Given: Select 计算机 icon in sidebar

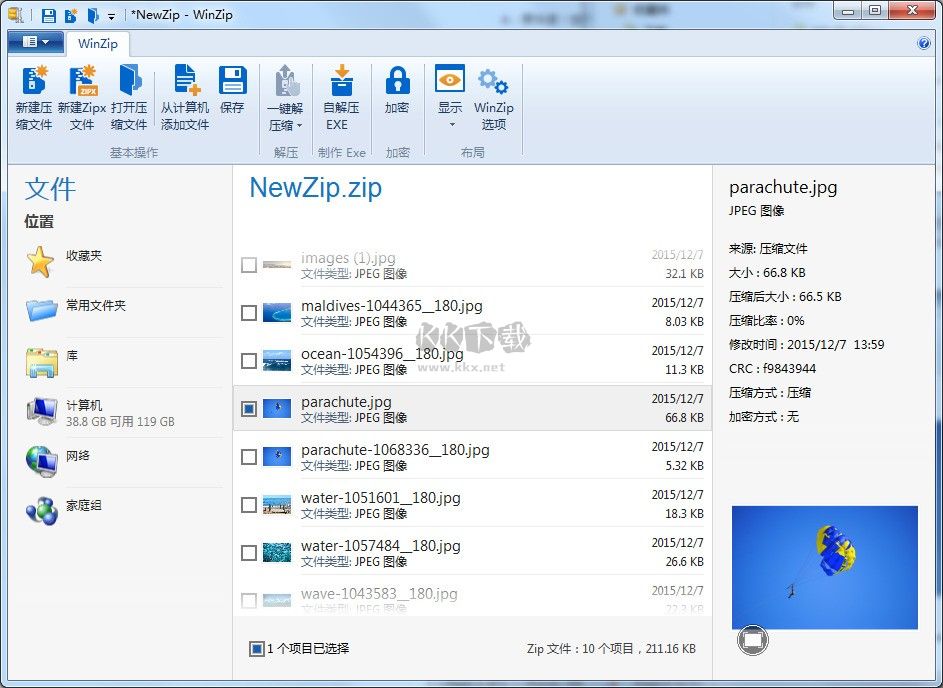Looking at the screenshot, I should click(41, 411).
